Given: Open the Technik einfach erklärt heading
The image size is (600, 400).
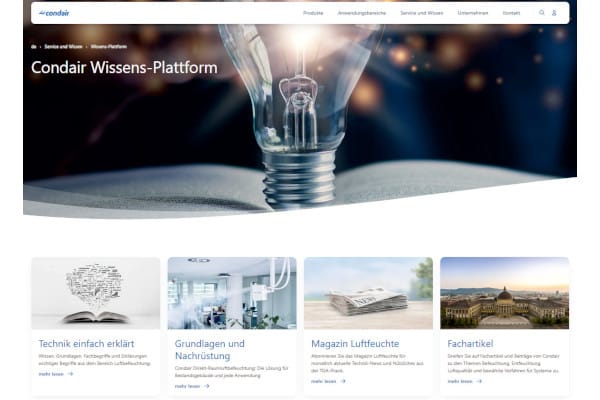Looking at the screenshot, I should click(86, 344).
